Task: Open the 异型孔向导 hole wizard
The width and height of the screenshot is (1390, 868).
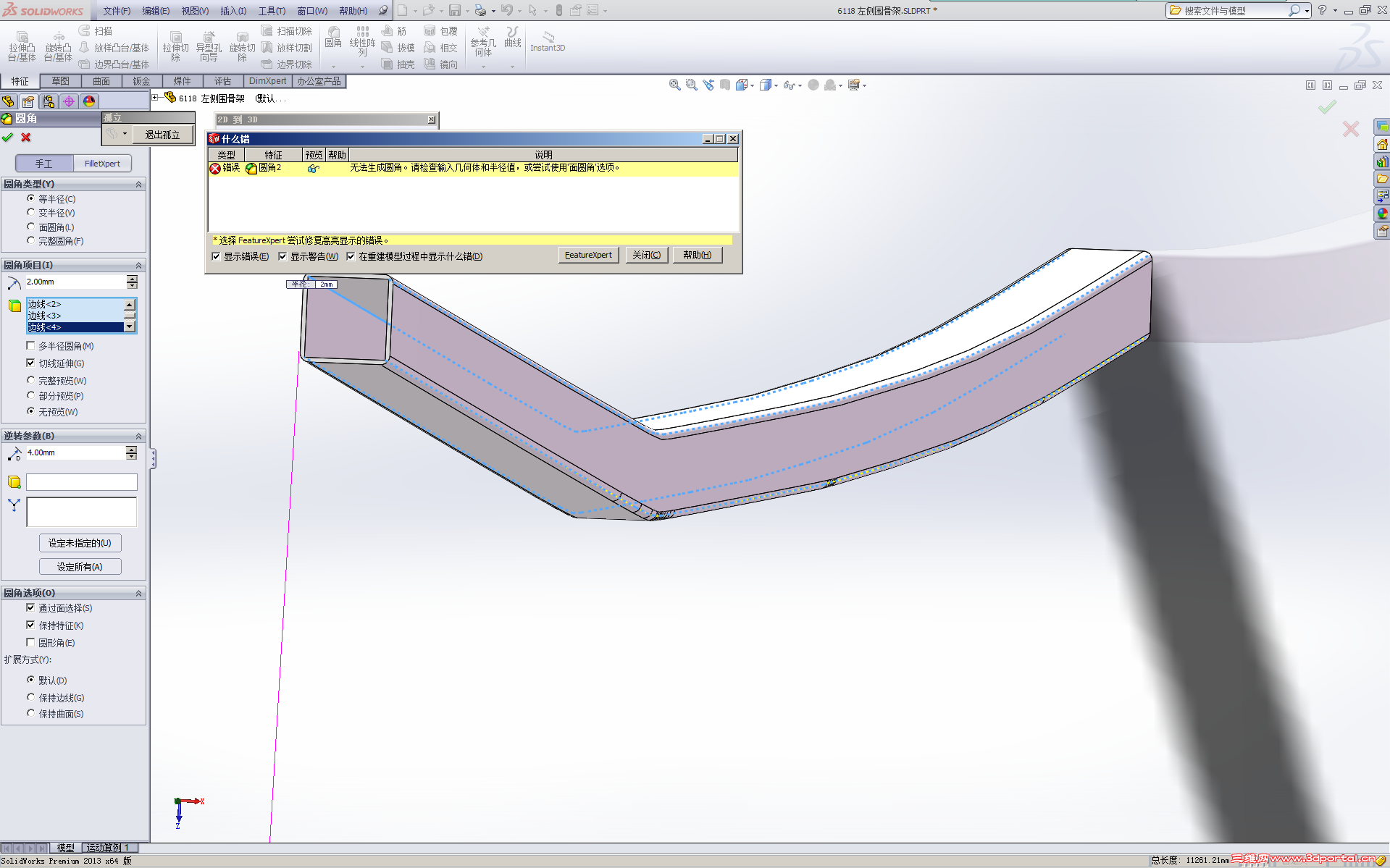Action: click(209, 46)
